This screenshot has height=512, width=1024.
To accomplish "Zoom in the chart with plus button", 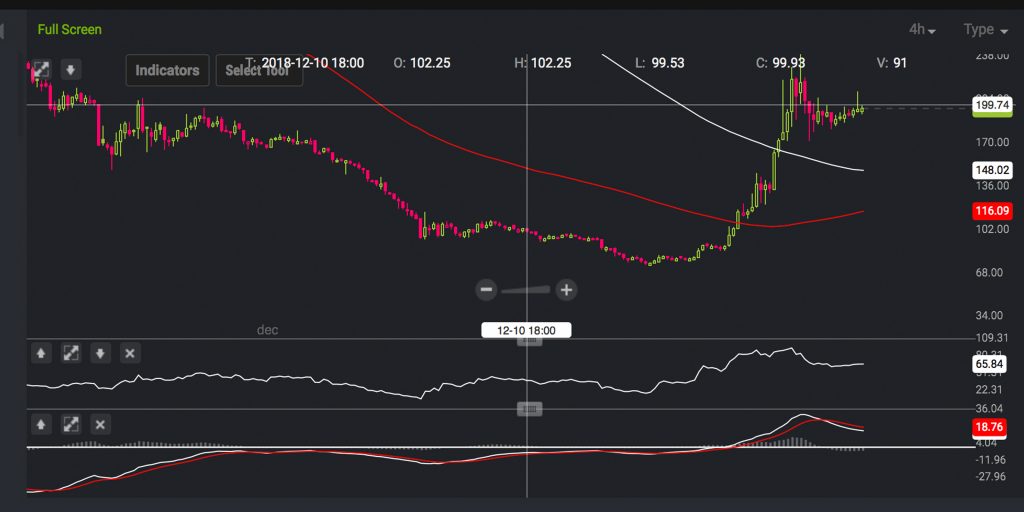I will [566, 290].
